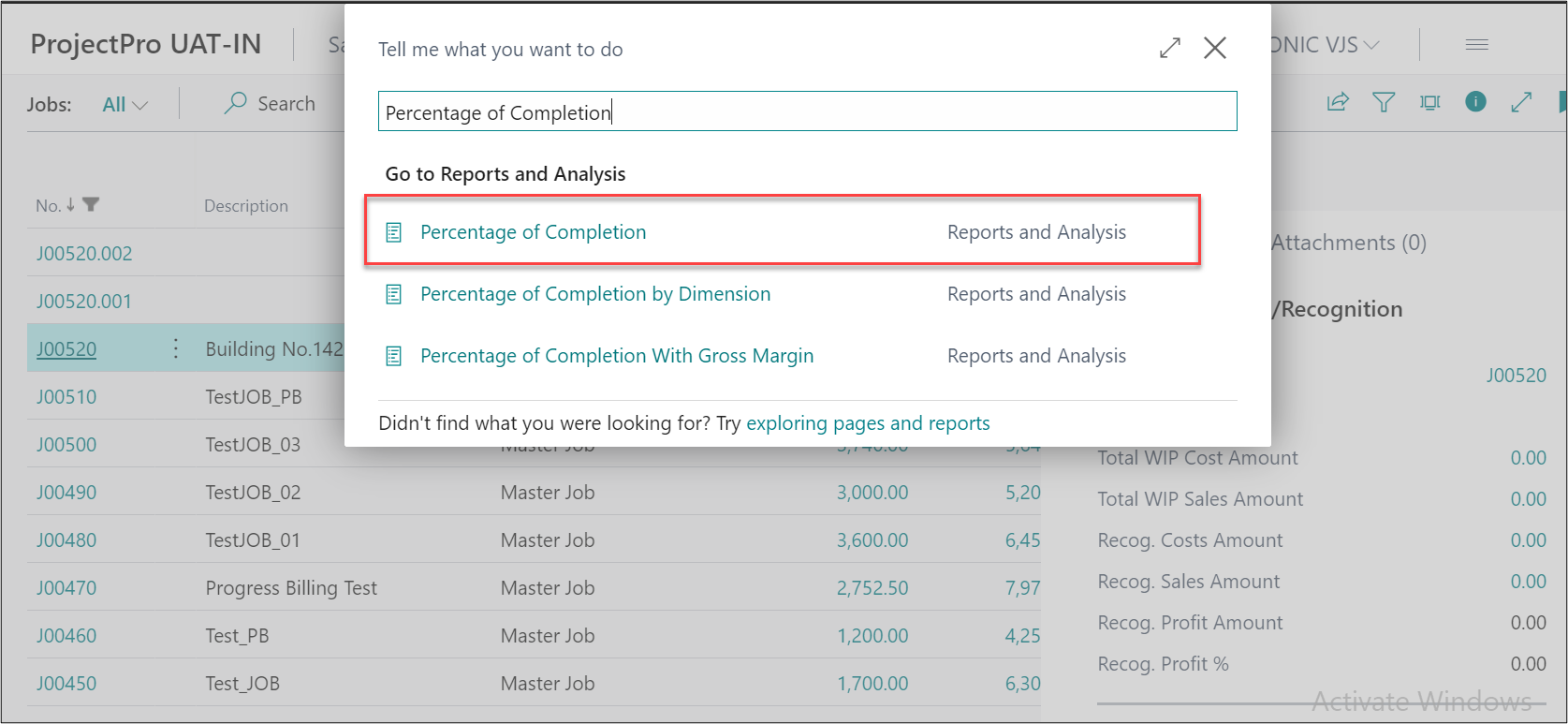Sort by the No. column header
The image size is (1568, 724).
[x=49, y=206]
